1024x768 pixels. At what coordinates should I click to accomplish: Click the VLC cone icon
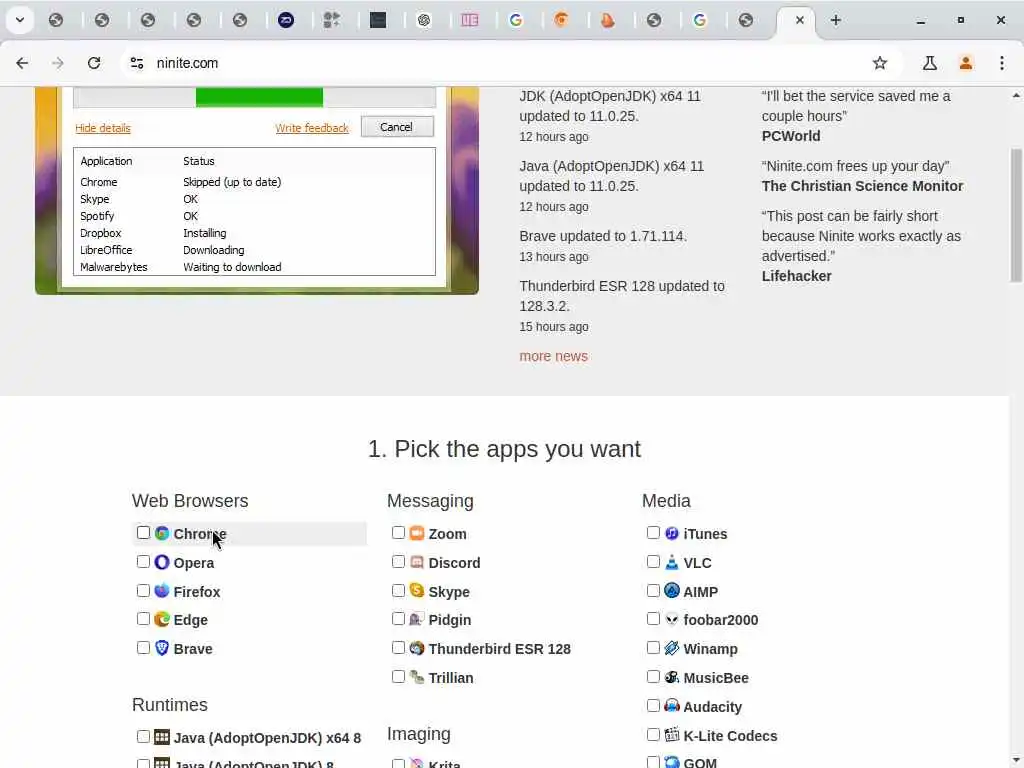pos(672,562)
